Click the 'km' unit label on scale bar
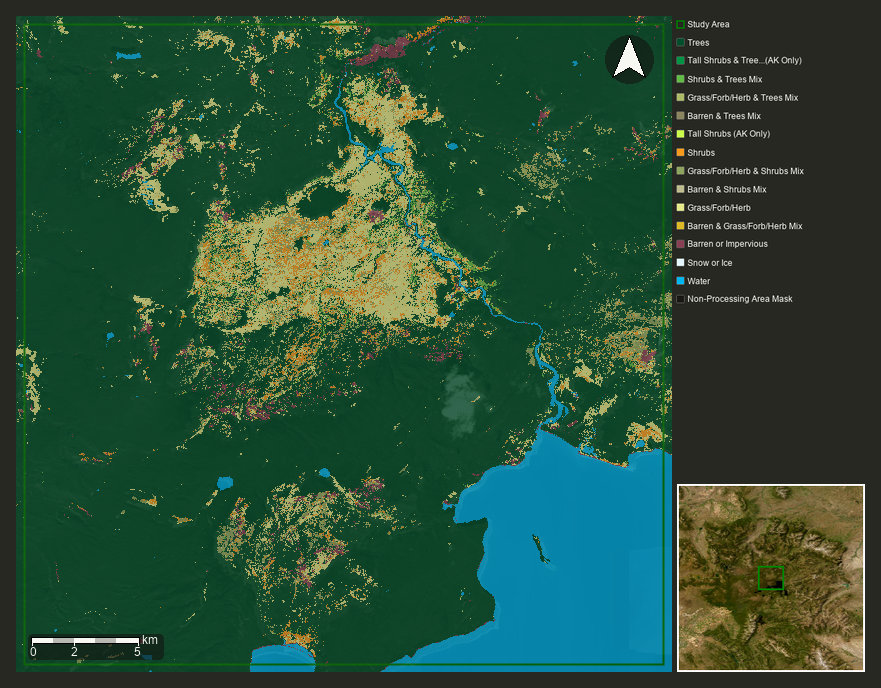Image resolution: width=881 pixels, height=688 pixels. pos(149,640)
